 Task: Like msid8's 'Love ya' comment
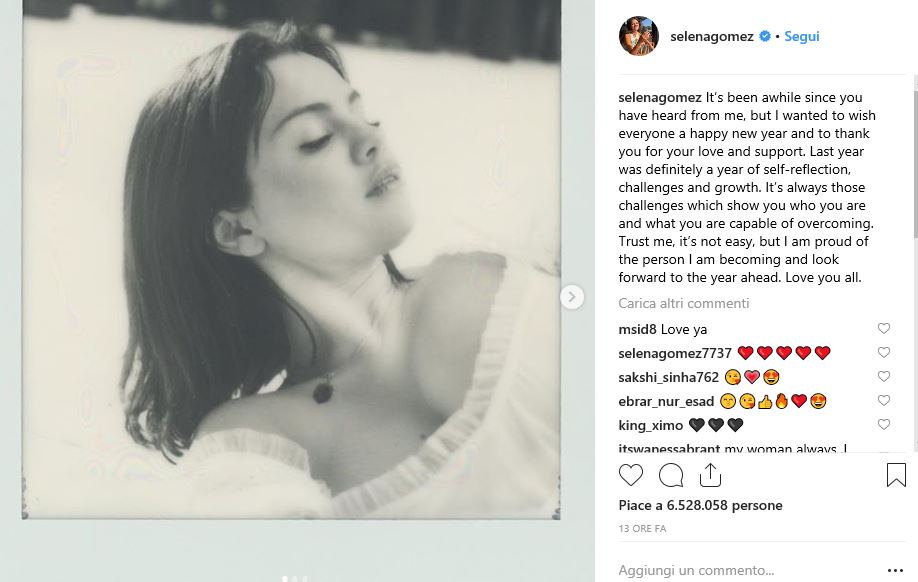coord(884,329)
